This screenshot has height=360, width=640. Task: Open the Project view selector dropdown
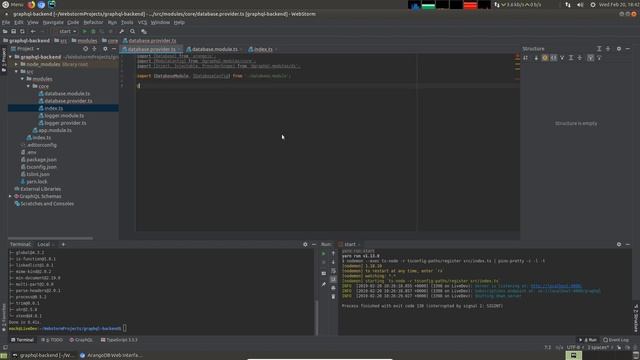(x=26, y=49)
